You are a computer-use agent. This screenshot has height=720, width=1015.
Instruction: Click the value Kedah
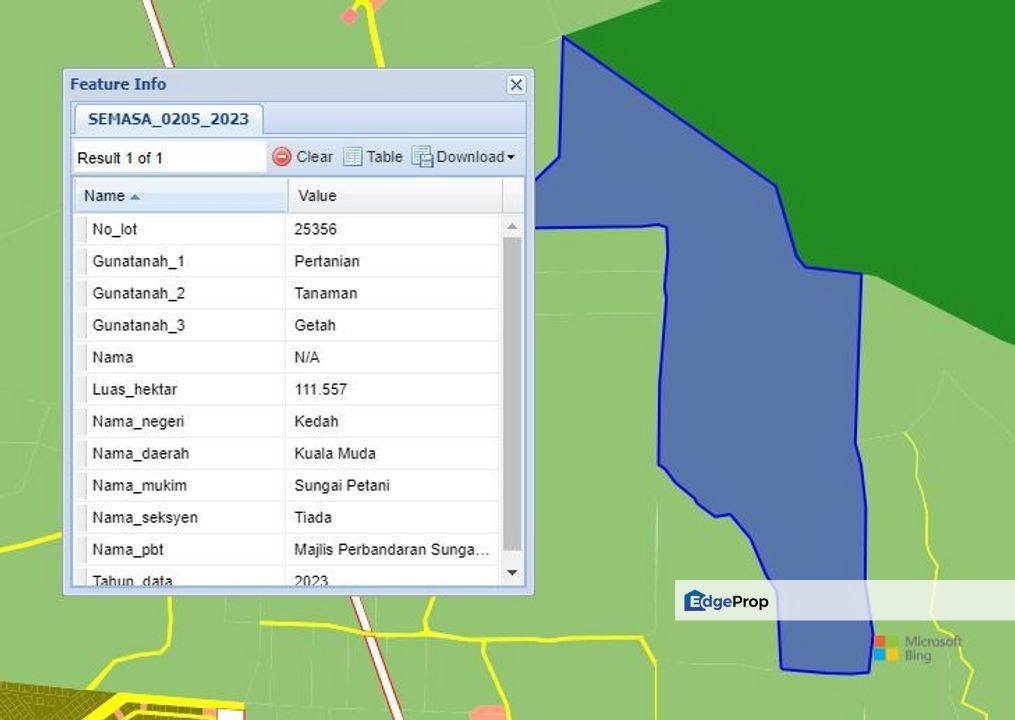click(316, 422)
